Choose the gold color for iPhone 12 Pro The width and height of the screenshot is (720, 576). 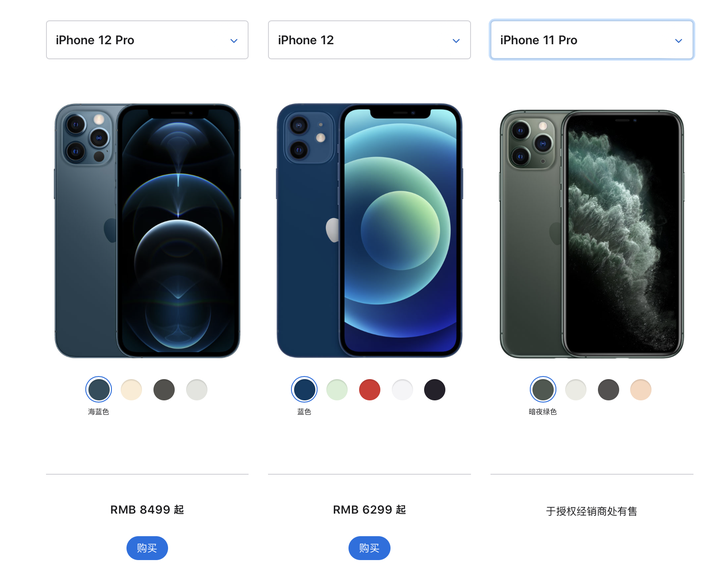click(131, 390)
